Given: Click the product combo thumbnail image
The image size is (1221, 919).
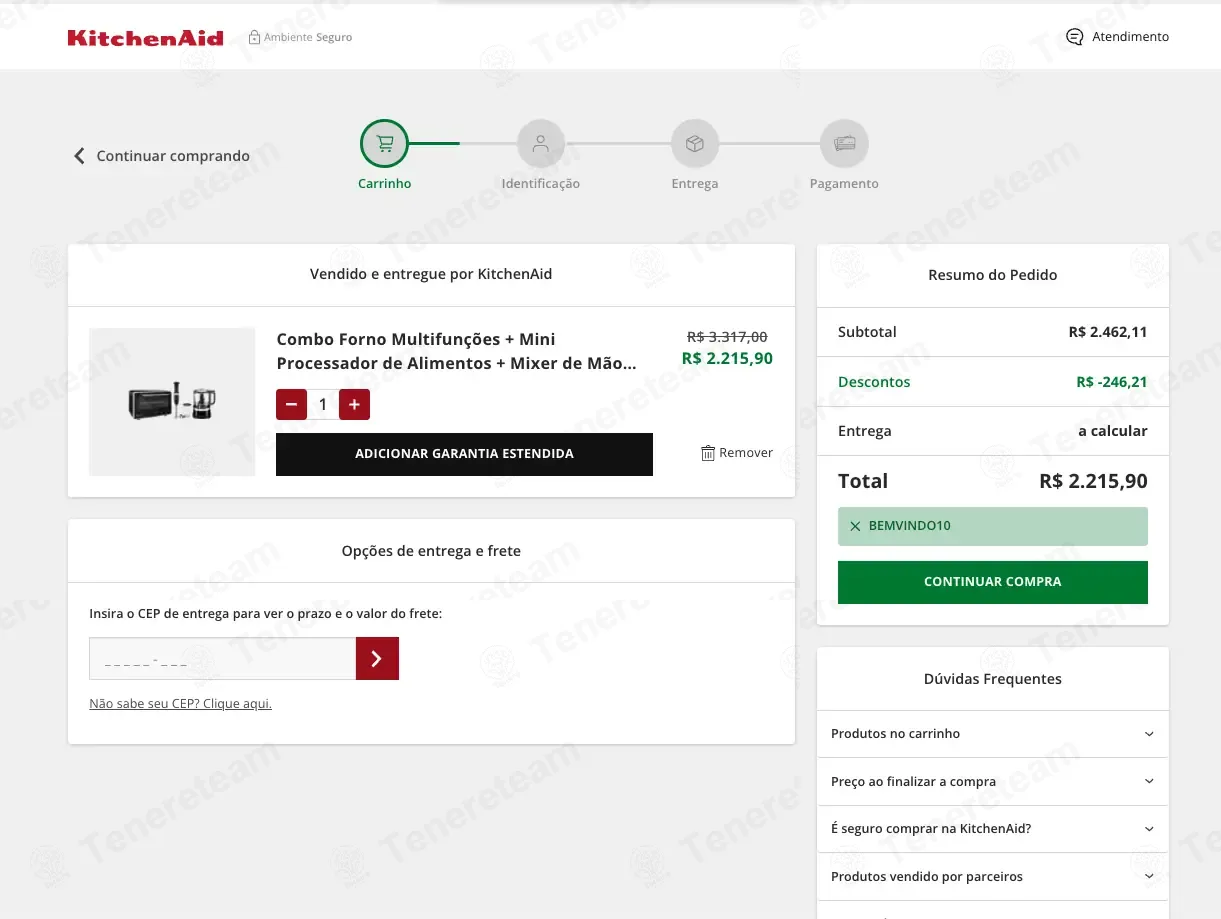Looking at the screenshot, I should (x=172, y=402).
